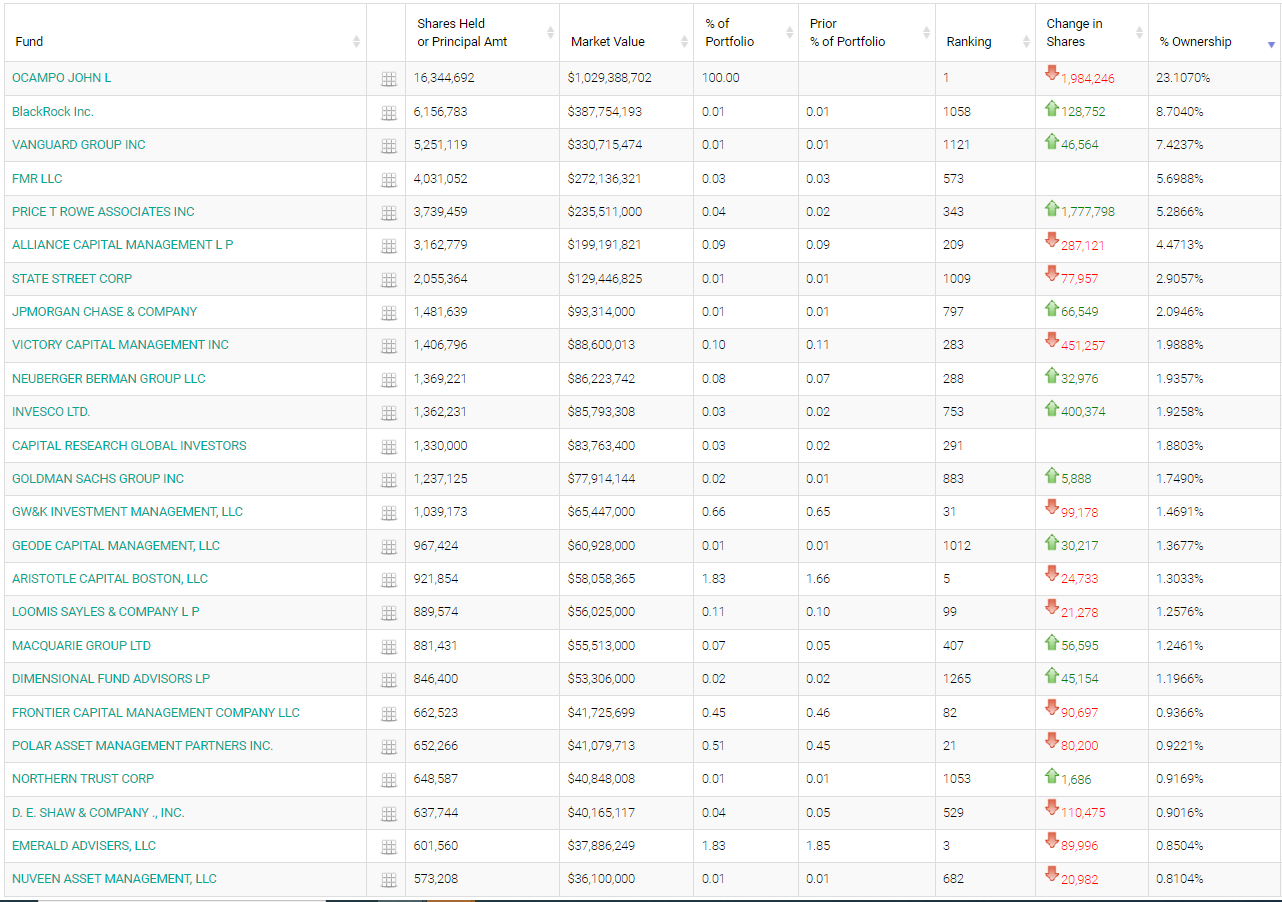Open CAPITAL RESEARCH GLOBAL INVESTORS link
Image resolution: width=1282 pixels, height=902 pixels.
tap(129, 446)
